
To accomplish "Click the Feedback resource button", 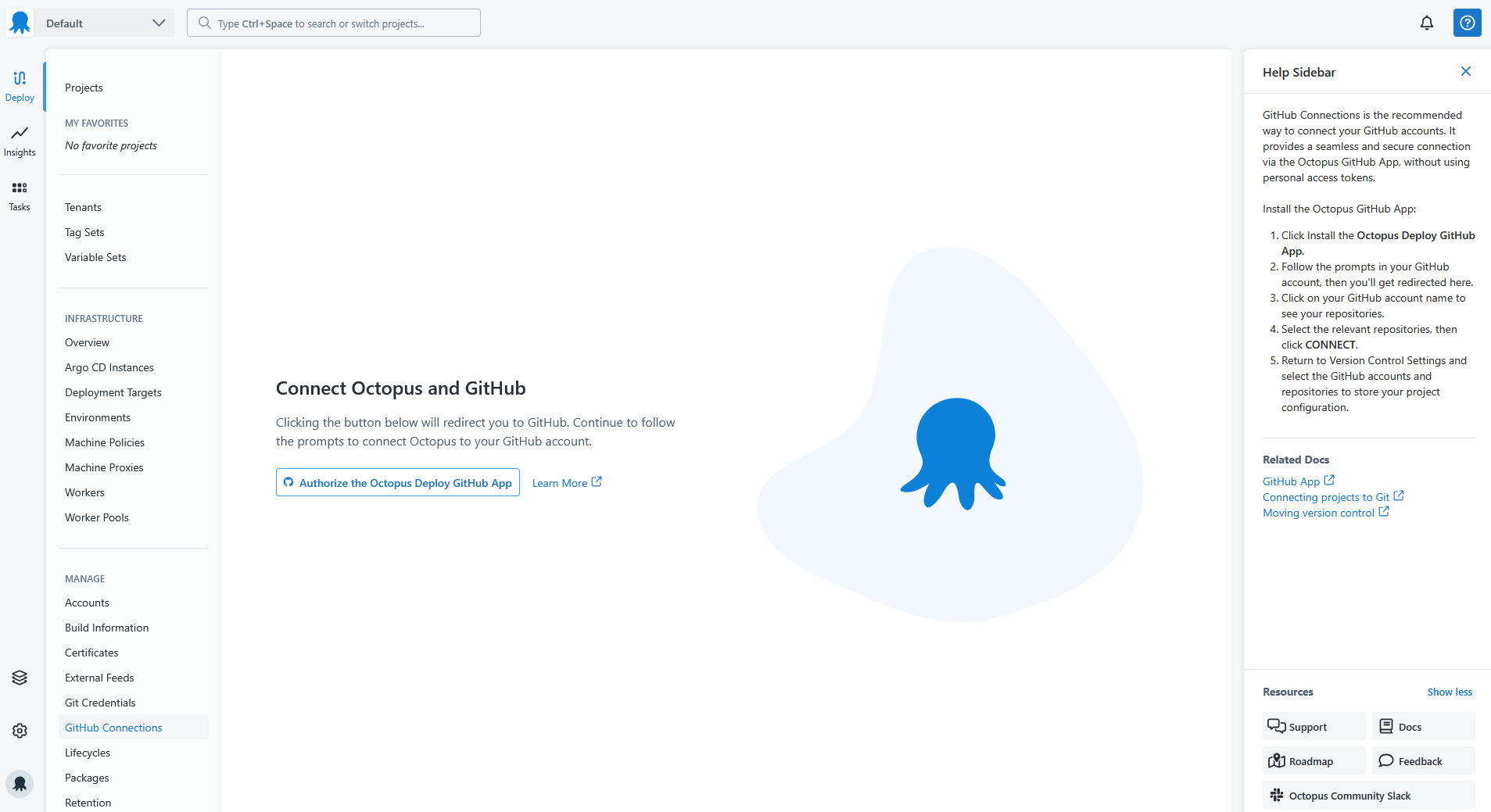I will click(x=1424, y=760).
